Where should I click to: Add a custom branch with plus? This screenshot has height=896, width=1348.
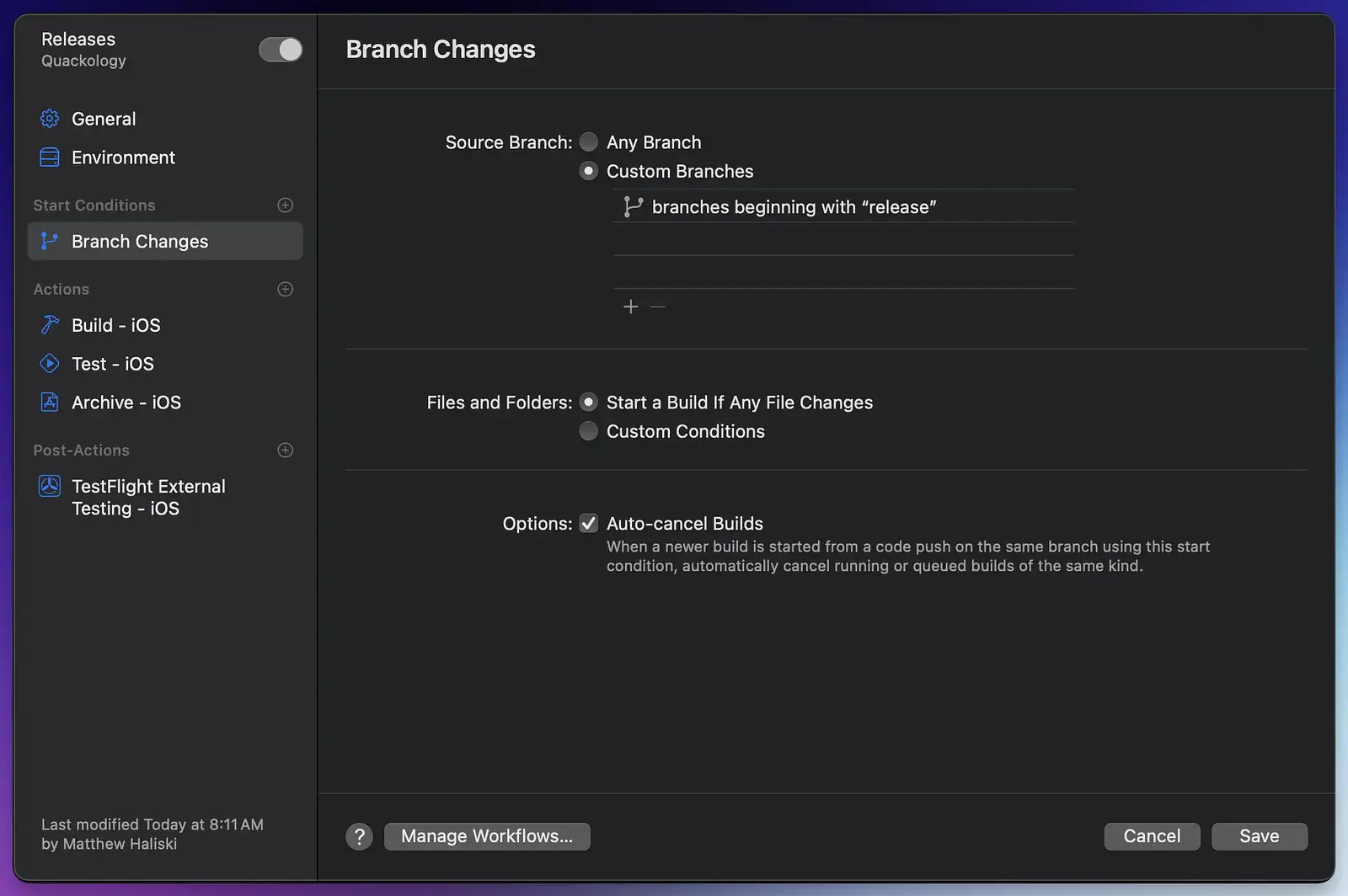coord(630,307)
